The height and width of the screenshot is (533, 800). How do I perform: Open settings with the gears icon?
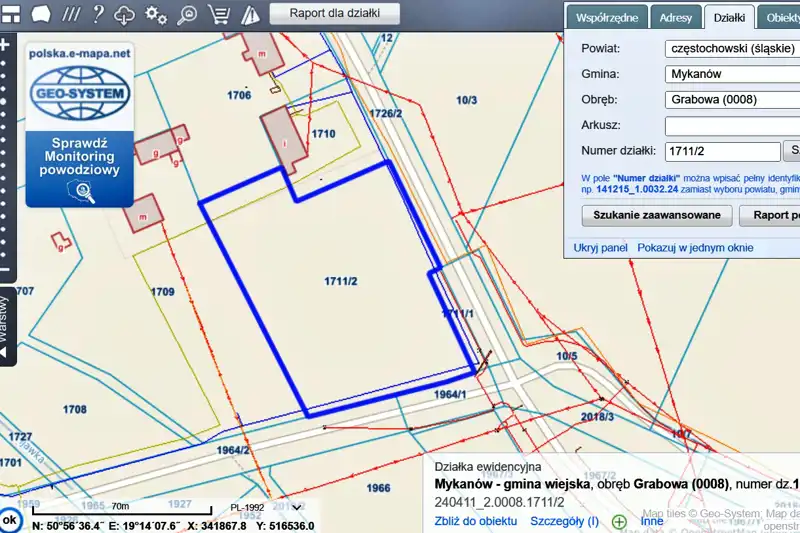click(x=156, y=15)
